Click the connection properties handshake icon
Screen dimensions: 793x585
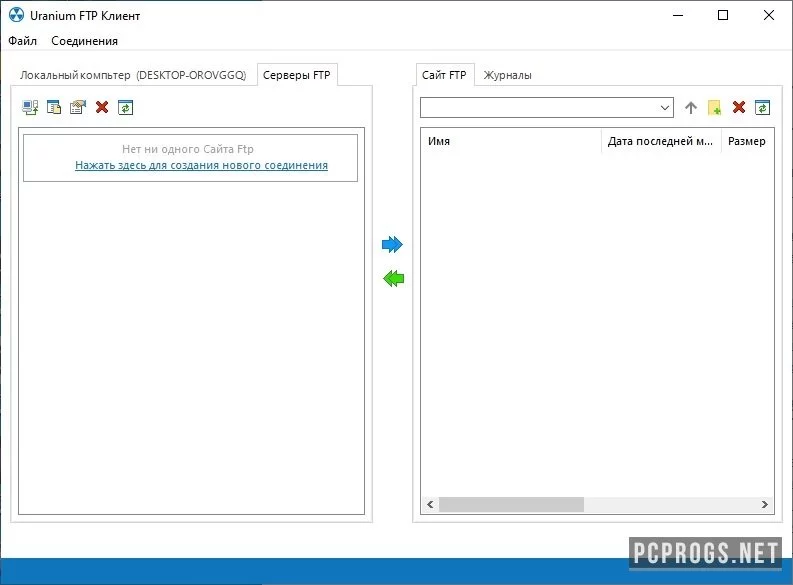[x=78, y=107]
